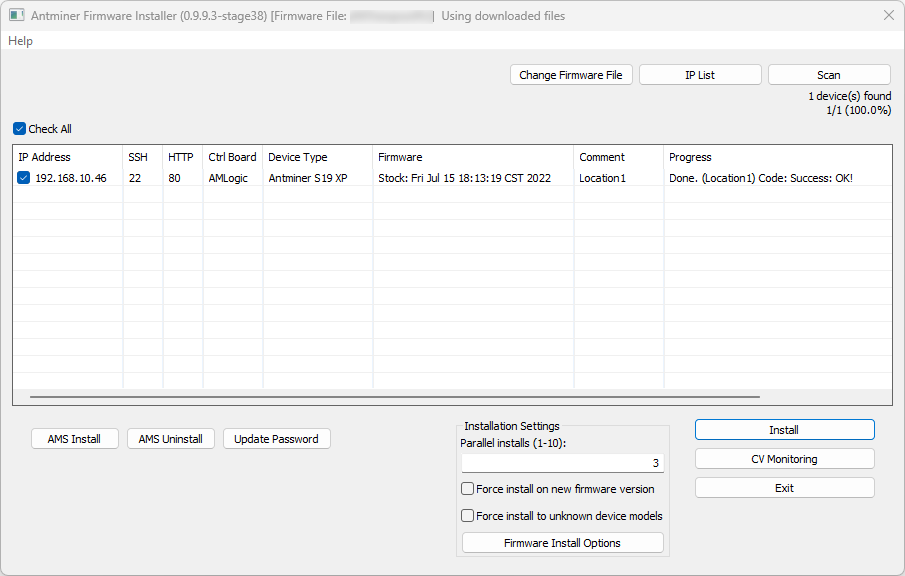This screenshot has width=905, height=576.
Task: Click the Stock firmware date cell
Action: point(465,178)
